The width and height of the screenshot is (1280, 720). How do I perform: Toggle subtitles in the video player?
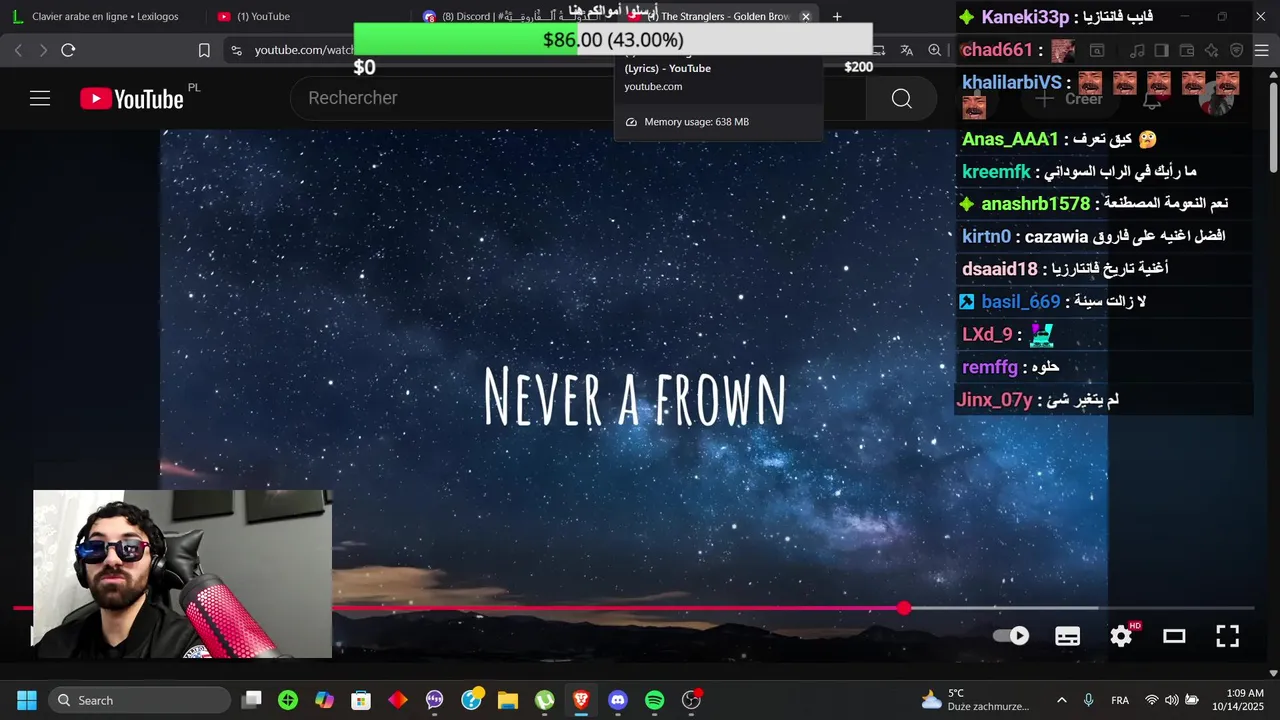1068,636
